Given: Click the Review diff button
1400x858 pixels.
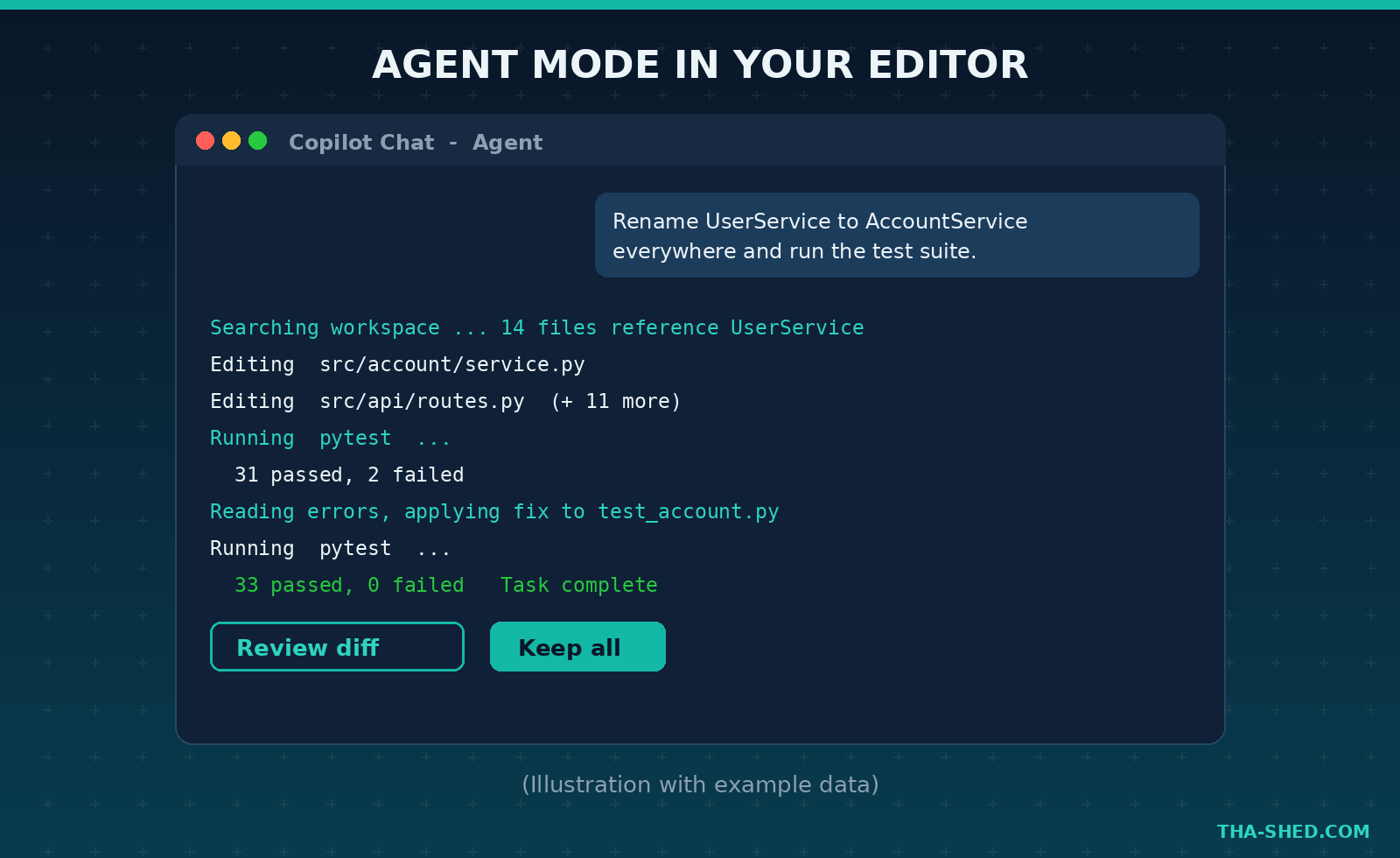Looking at the screenshot, I should click(337, 647).
